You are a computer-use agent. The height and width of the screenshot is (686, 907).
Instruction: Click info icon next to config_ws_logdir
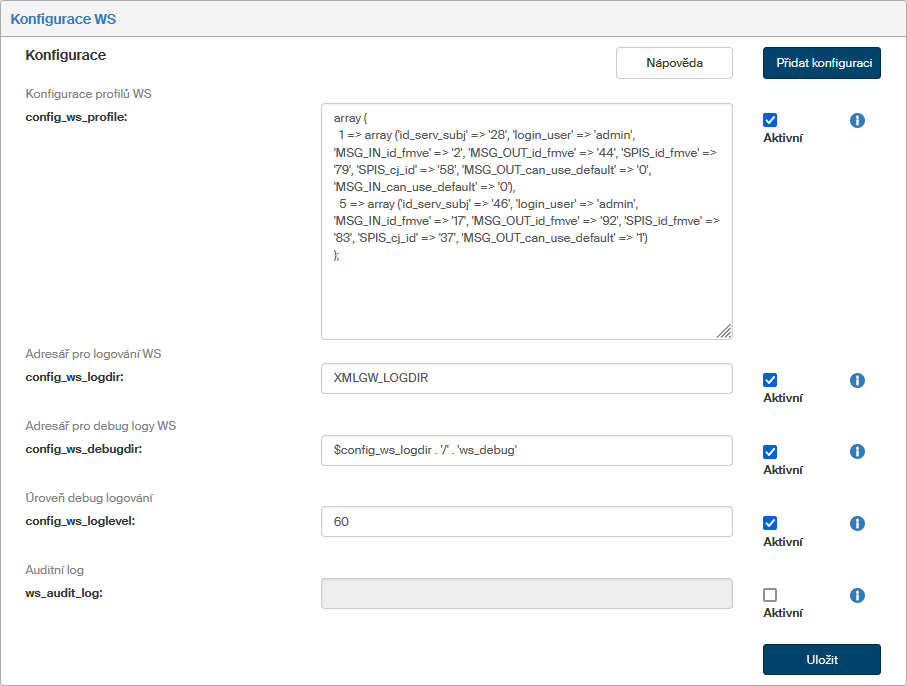click(x=857, y=381)
